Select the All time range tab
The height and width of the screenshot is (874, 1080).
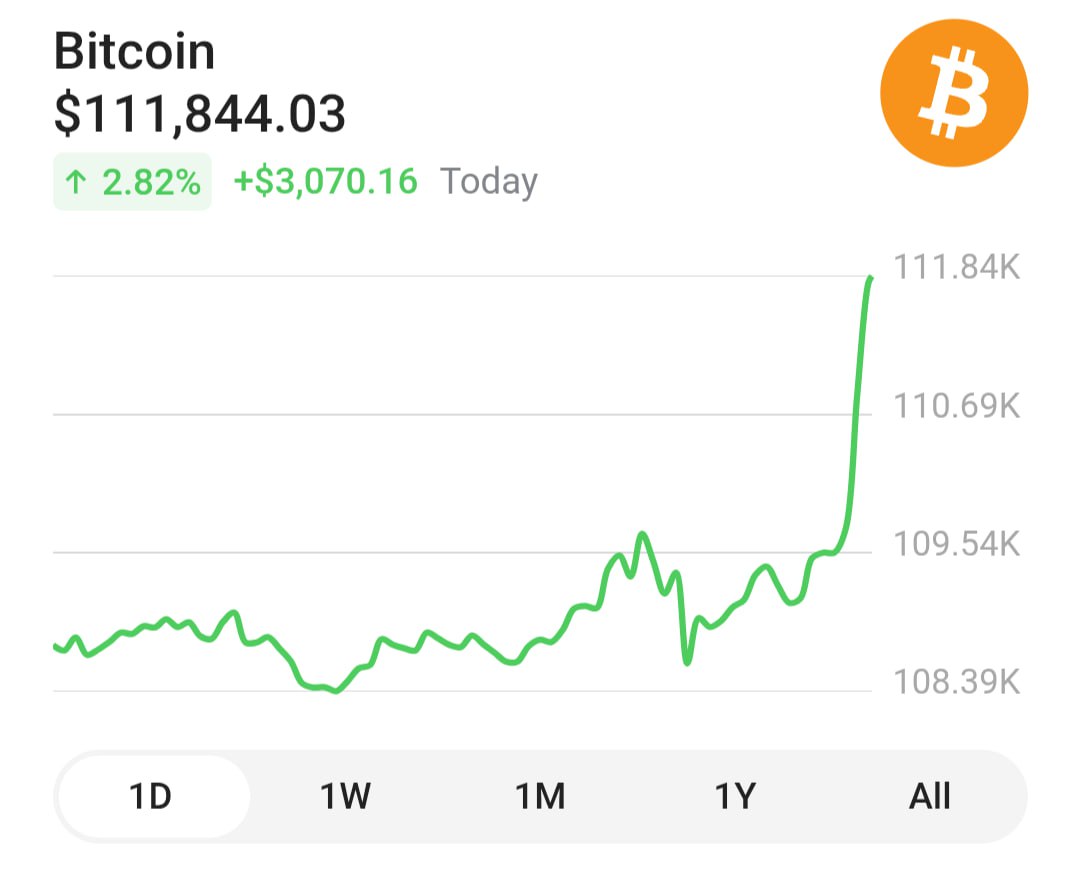930,796
